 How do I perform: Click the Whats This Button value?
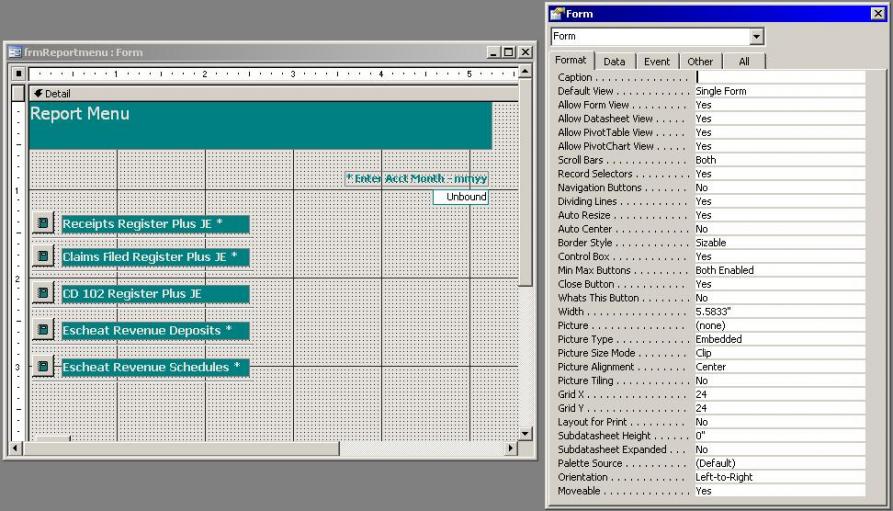780,298
